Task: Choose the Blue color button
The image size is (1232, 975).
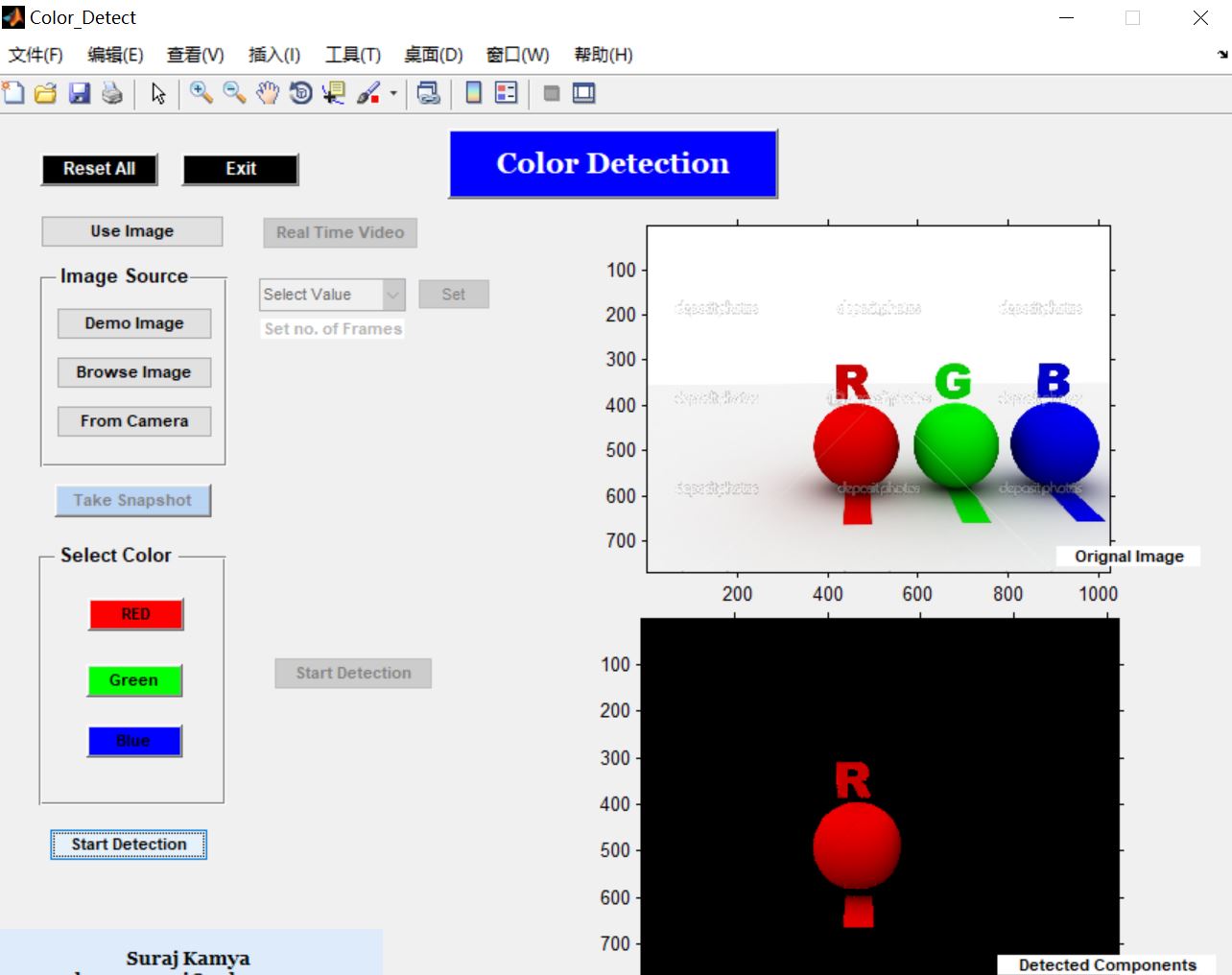Action: 134,741
